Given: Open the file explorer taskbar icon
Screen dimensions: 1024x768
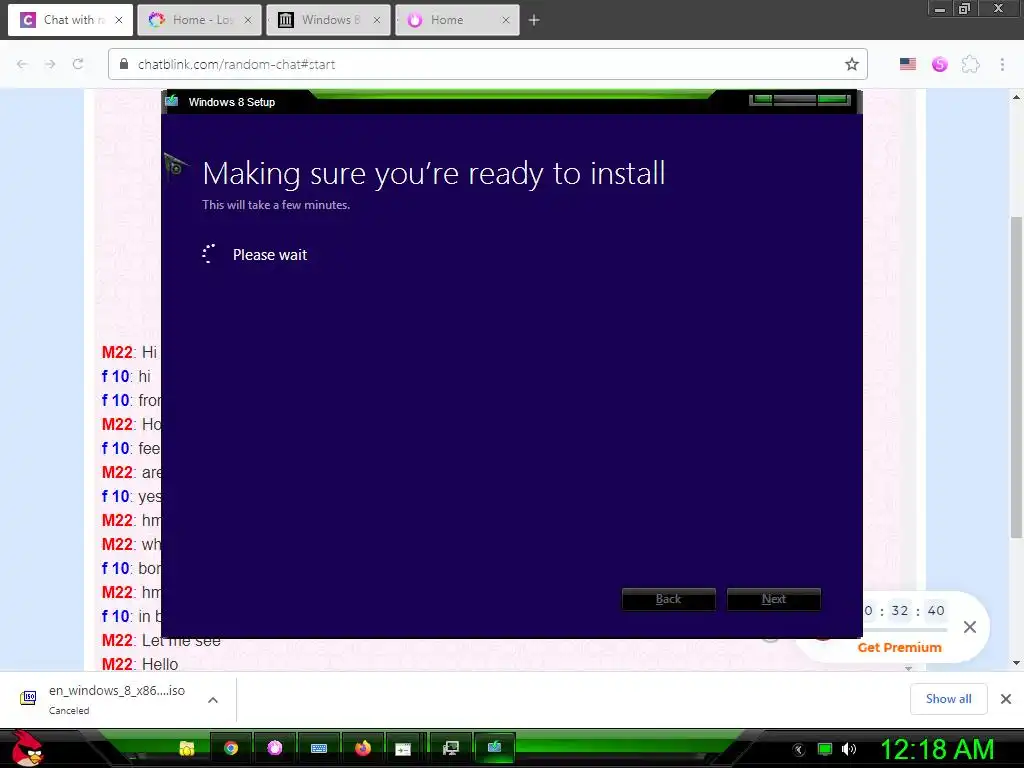Looking at the screenshot, I should 187,748.
